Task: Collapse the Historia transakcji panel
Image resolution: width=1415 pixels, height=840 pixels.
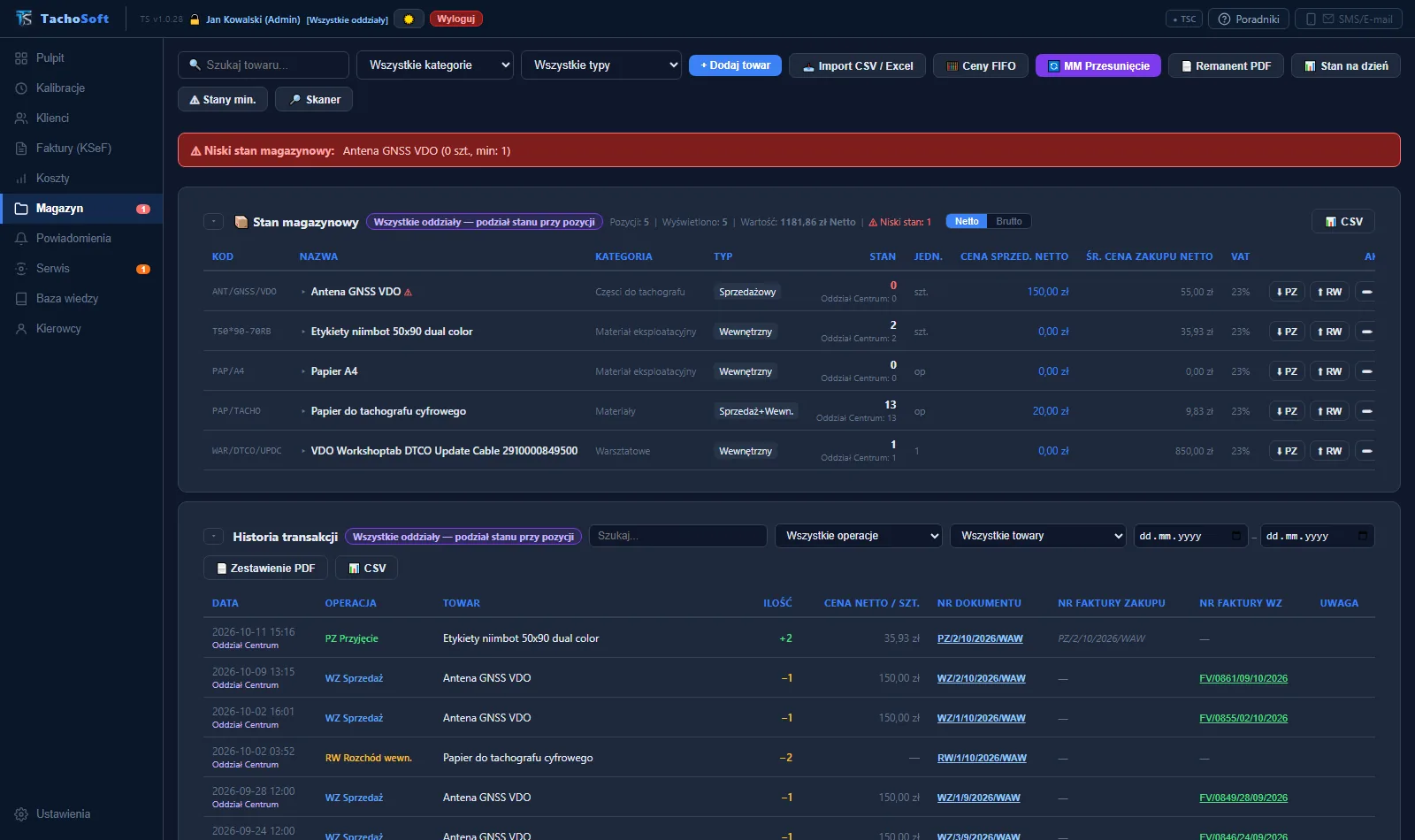Action: pos(213,536)
